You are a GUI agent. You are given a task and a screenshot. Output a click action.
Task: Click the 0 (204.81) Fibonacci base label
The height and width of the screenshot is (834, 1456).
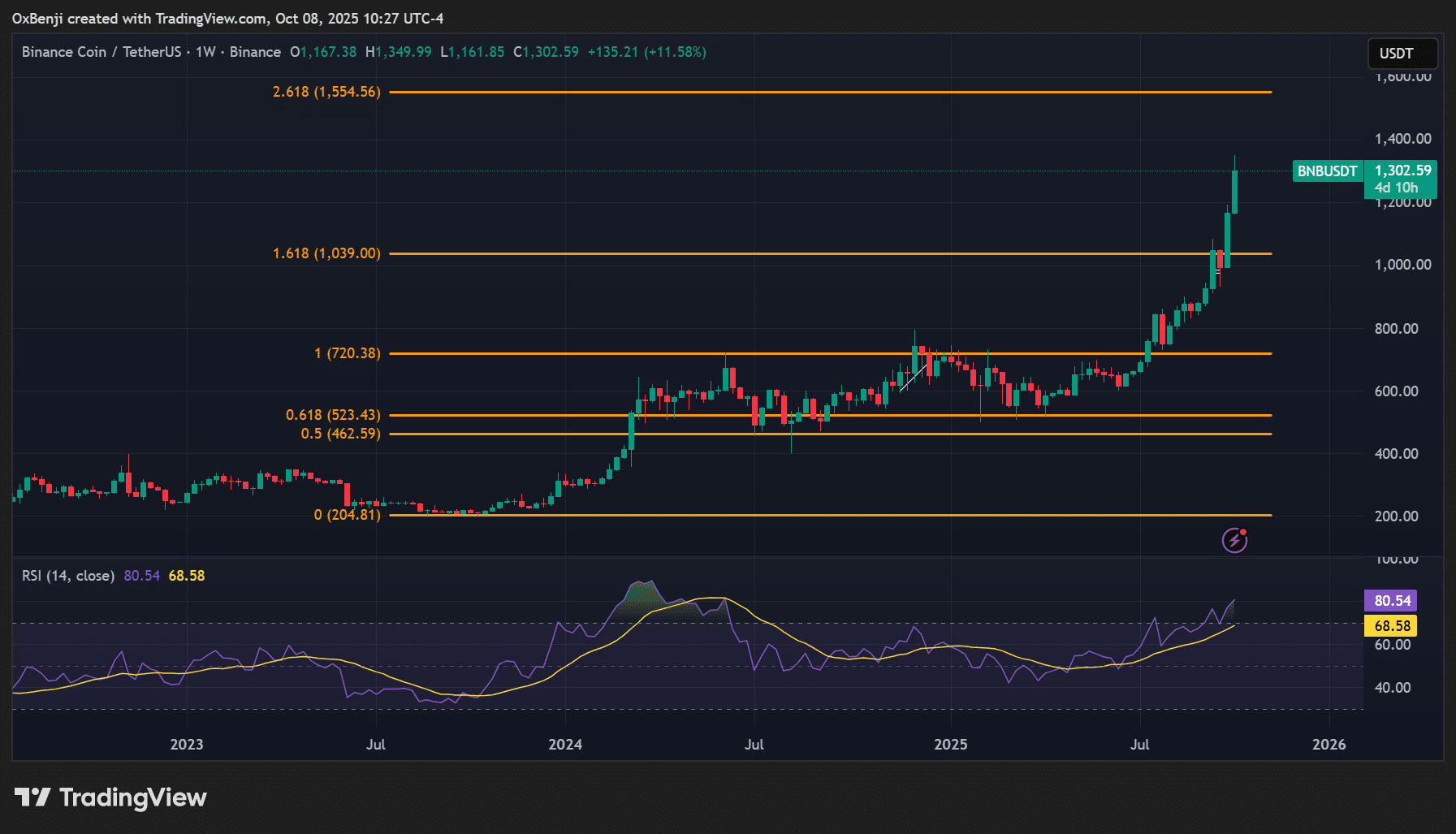point(347,515)
